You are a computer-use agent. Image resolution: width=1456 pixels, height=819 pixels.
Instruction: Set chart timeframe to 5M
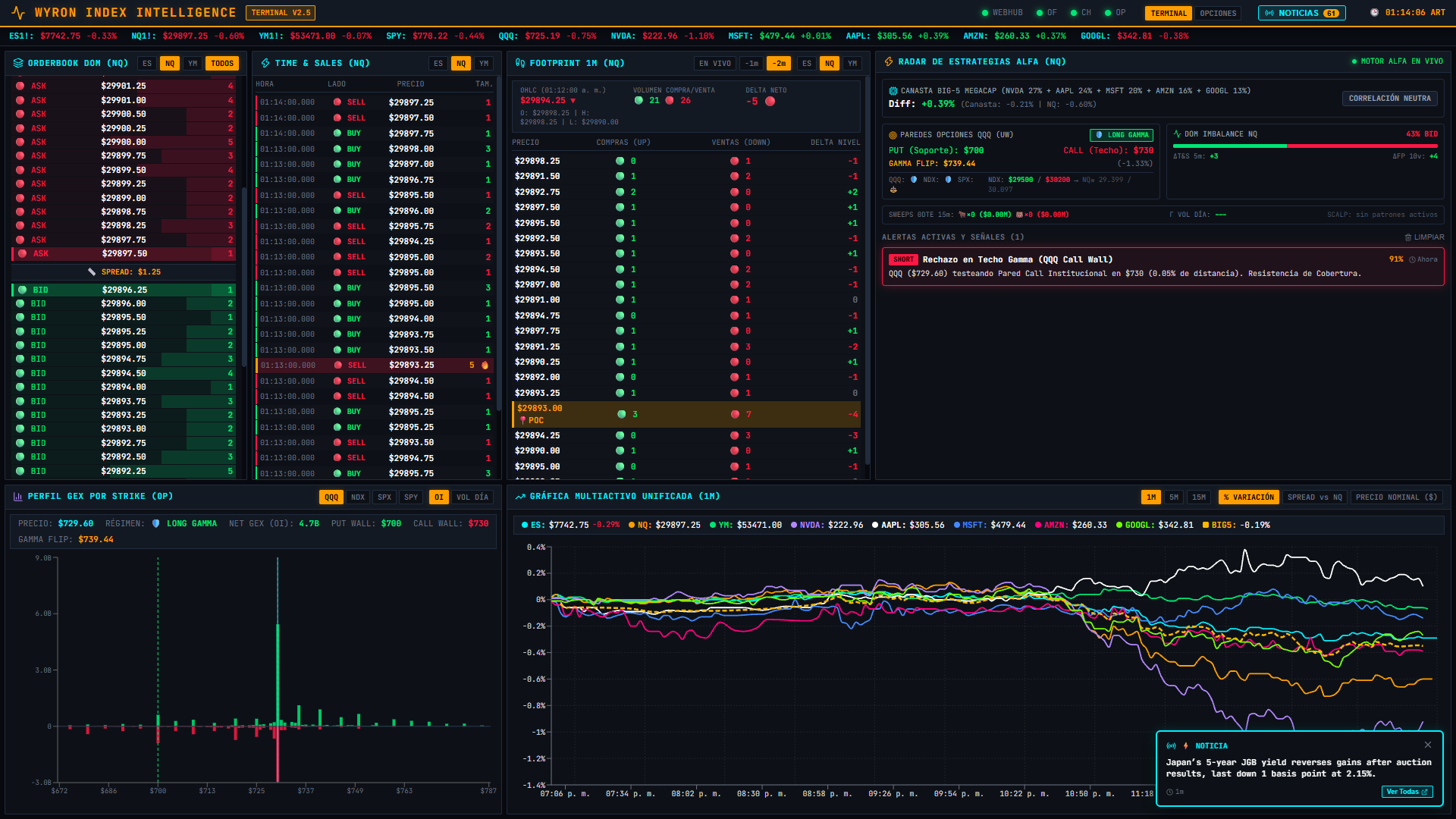[x=1174, y=497]
